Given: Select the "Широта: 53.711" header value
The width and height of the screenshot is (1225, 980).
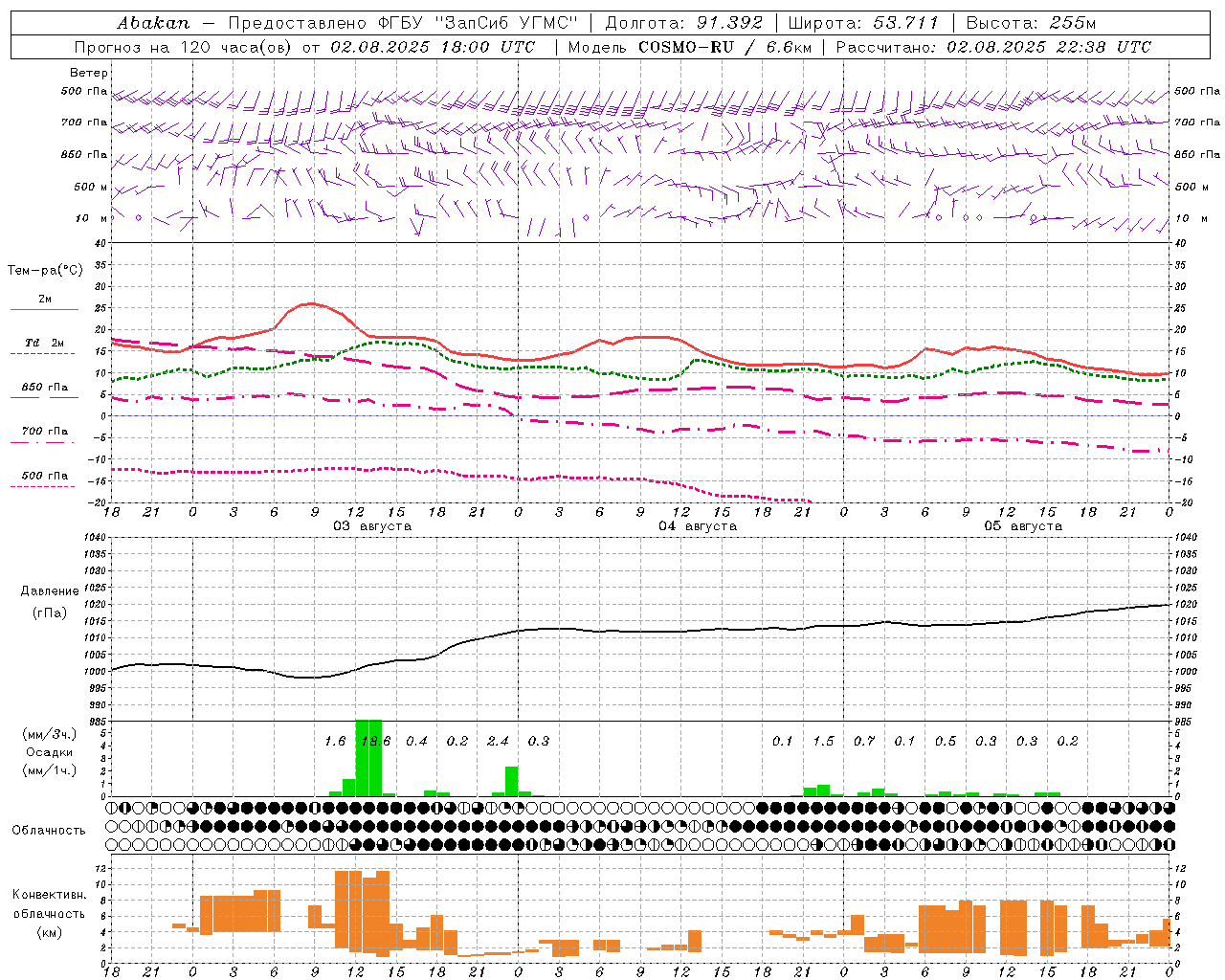Looking at the screenshot, I should [863, 23].
